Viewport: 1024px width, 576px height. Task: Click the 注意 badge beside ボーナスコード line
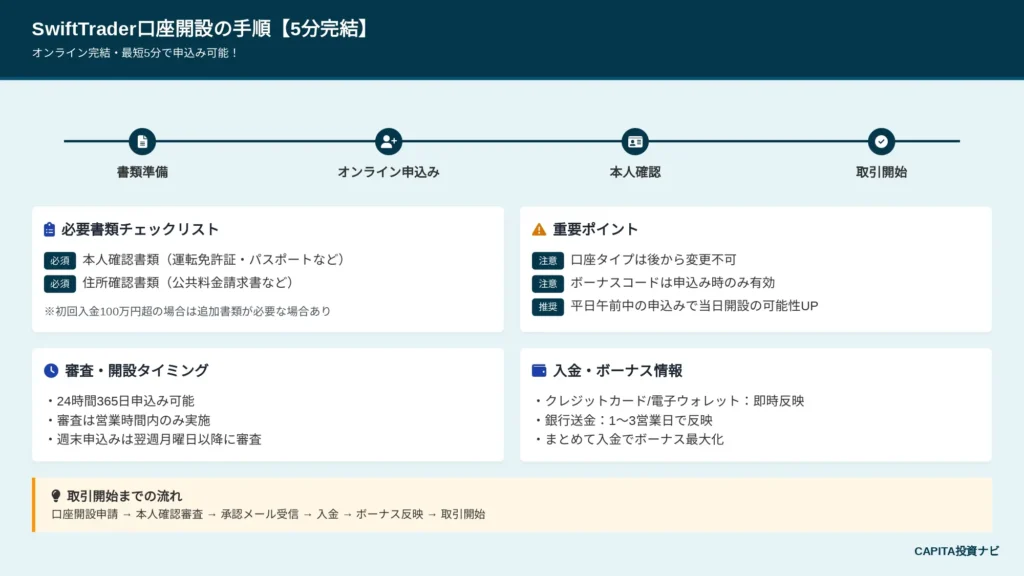(x=547, y=283)
